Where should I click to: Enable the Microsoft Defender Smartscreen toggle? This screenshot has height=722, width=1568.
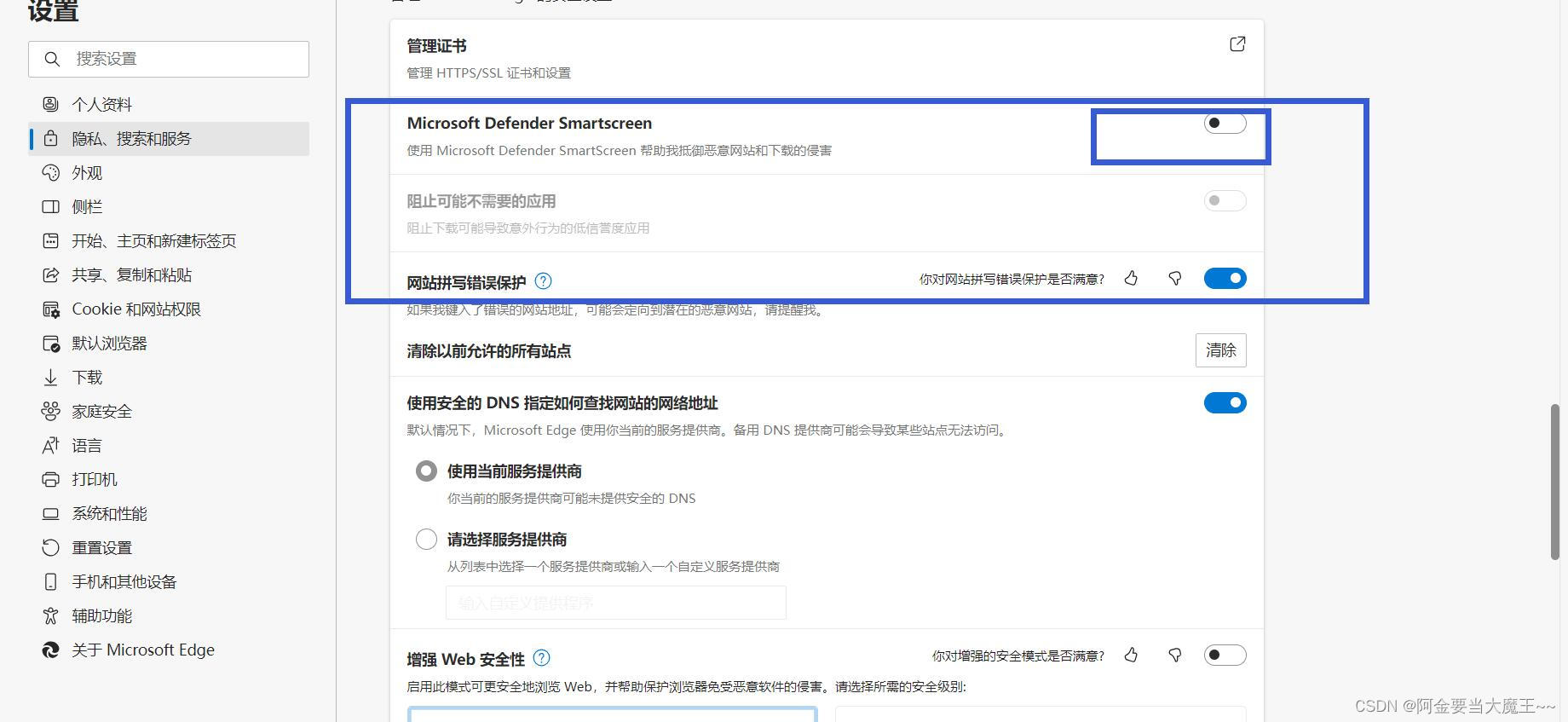point(1225,123)
